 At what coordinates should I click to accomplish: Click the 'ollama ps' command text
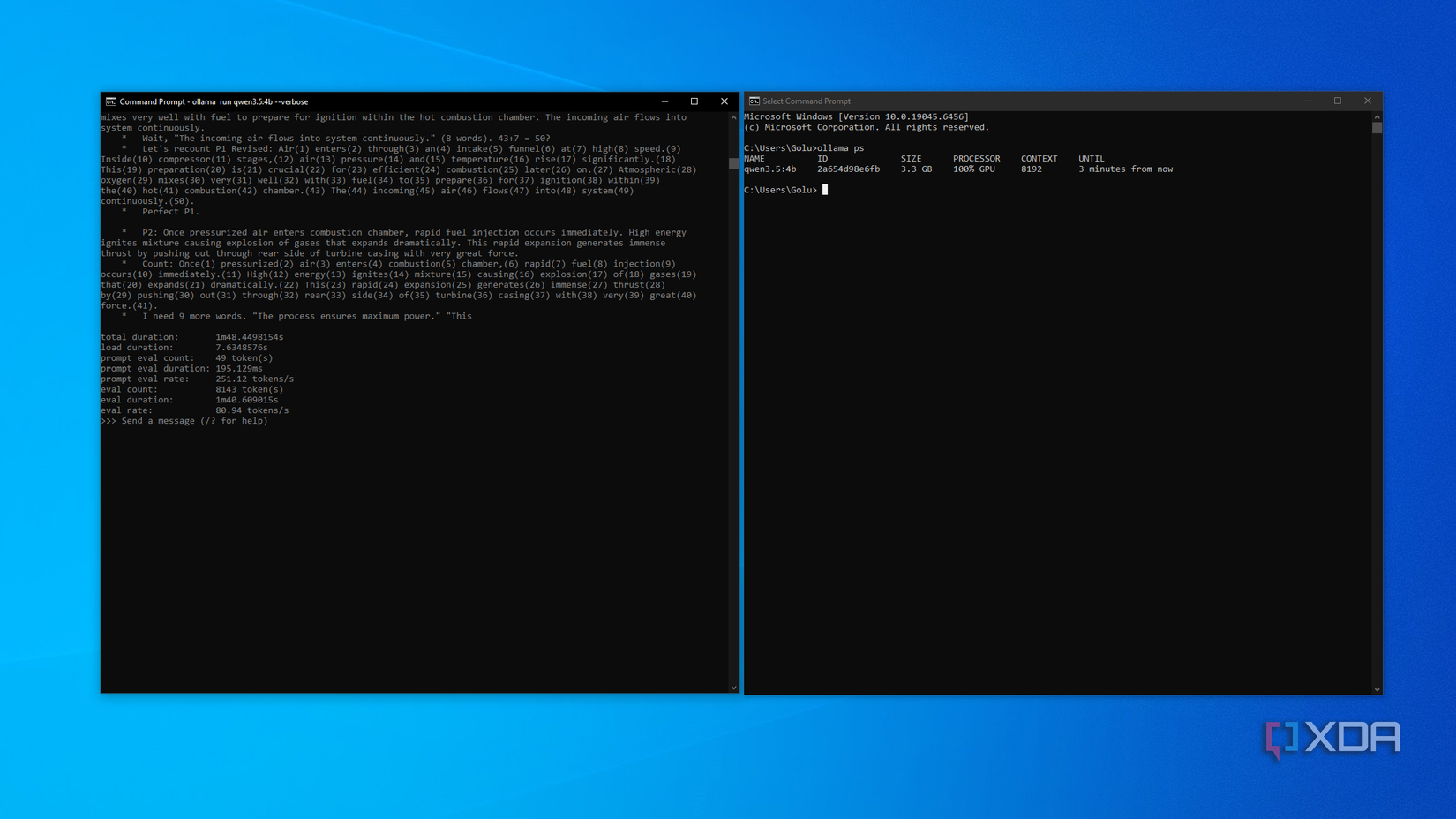point(841,148)
